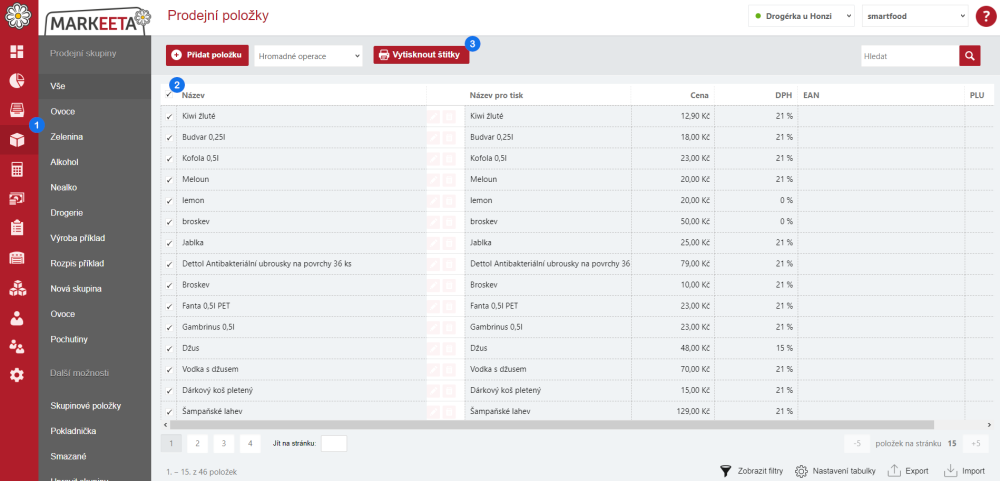Uncheck the Budvar 0,25l row checkbox
This screenshot has width=1000, height=481.
[169, 138]
